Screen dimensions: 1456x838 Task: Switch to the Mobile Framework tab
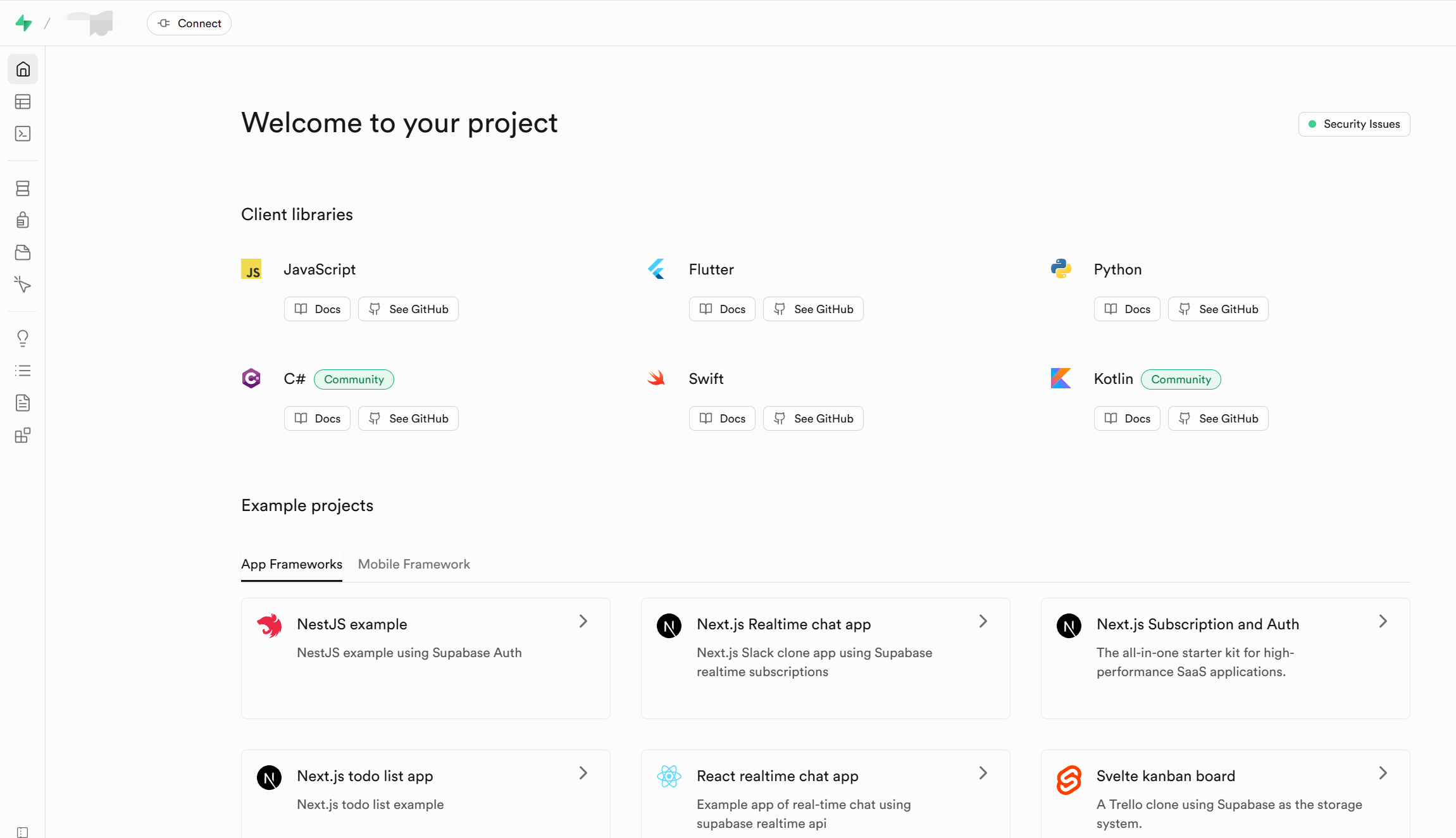click(414, 564)
